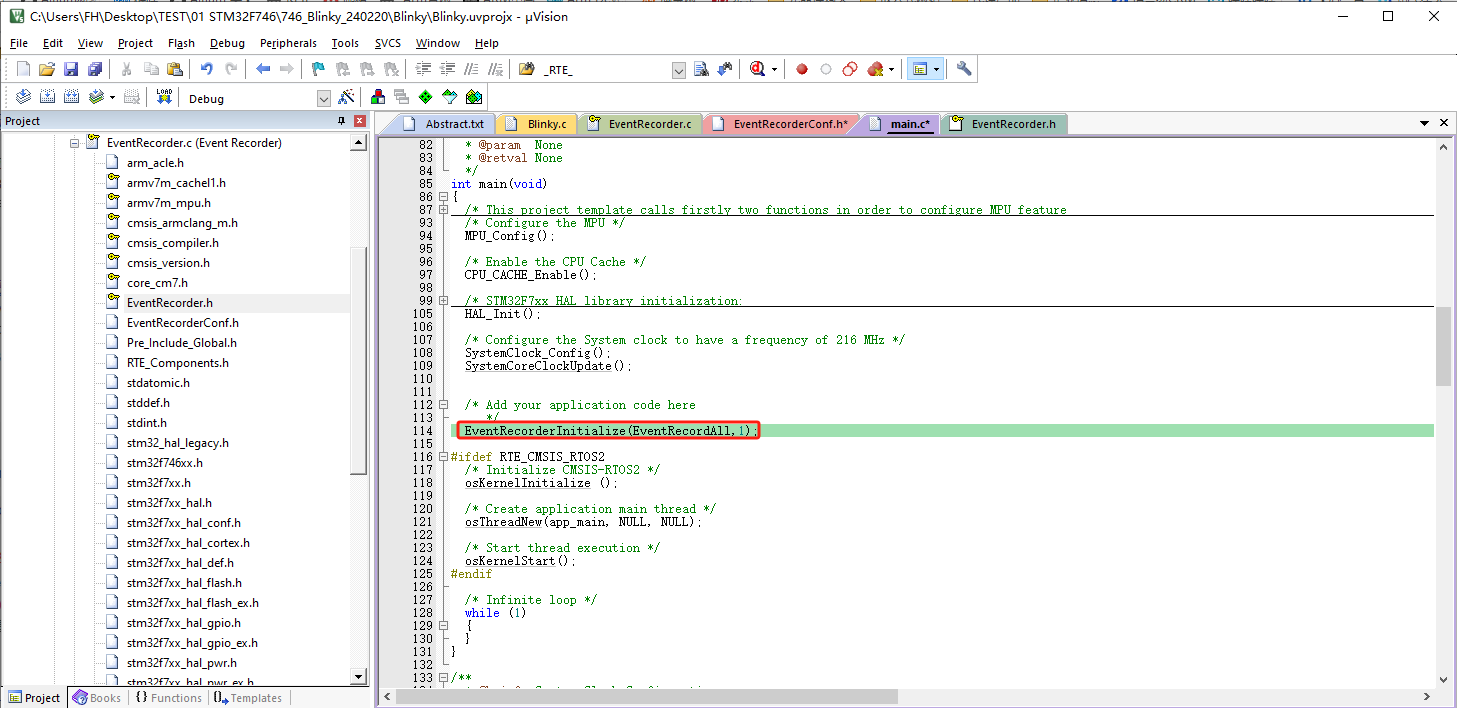Collapse the EventRecorder.c tree node
This screenshot has width=1457, height=708.
pos(74,143)
